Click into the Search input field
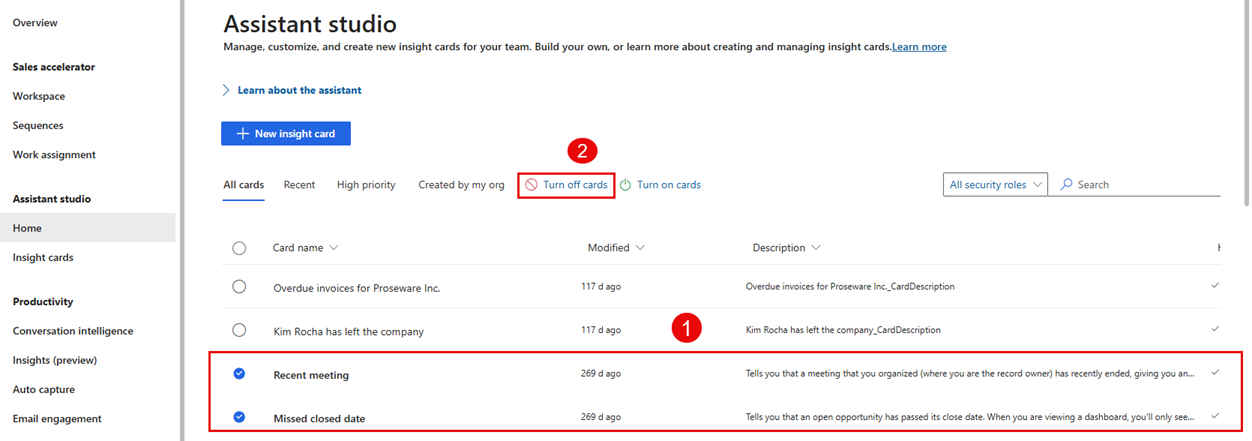1252x441 pixels. 1140,185
